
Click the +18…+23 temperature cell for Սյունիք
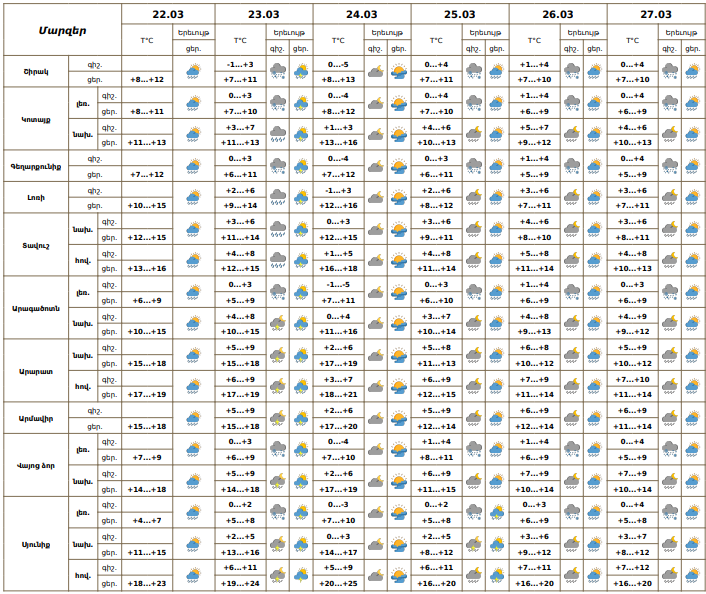point(148,583)
